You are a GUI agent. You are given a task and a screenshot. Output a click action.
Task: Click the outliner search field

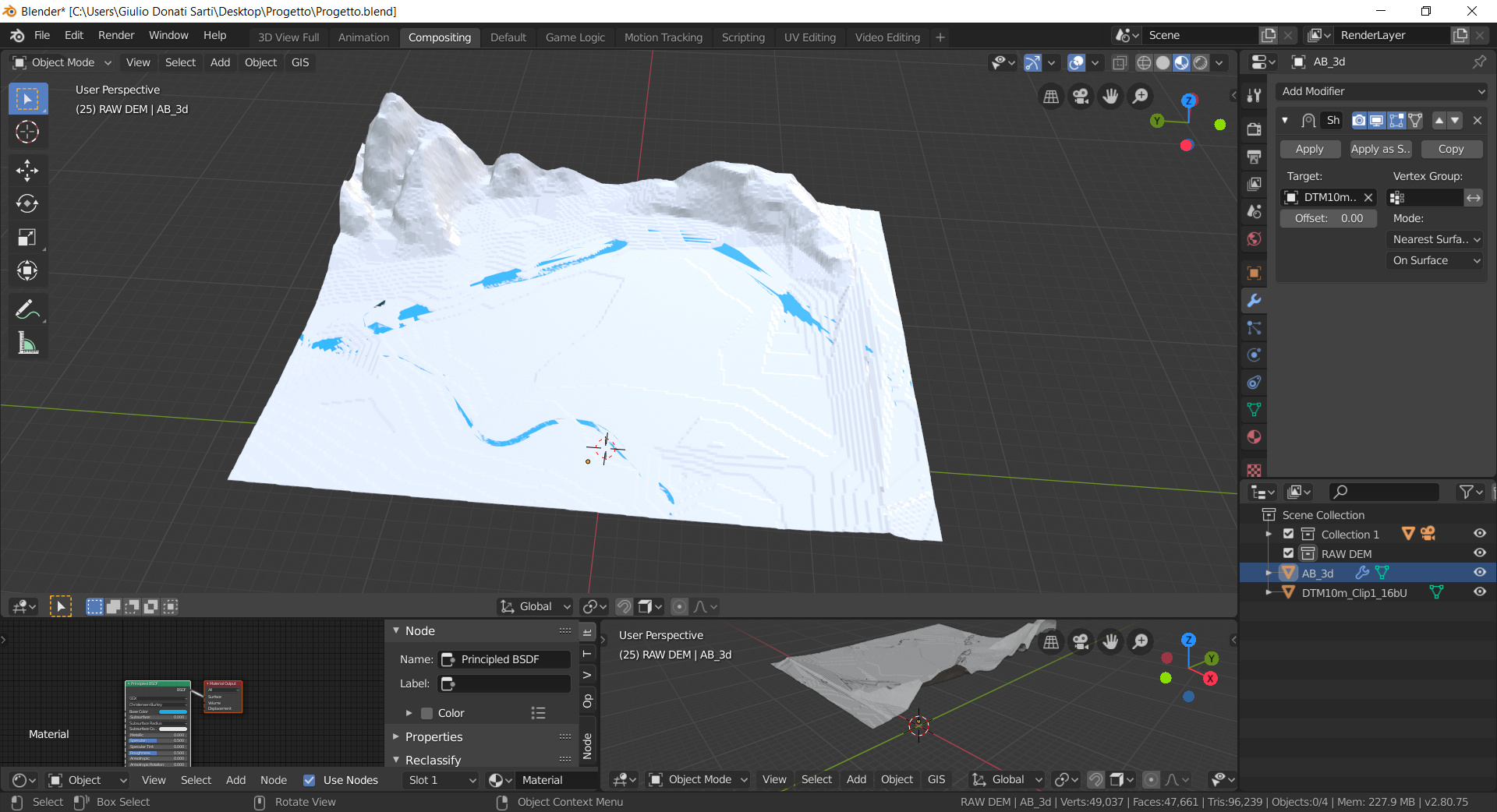(x=1384, y=492)
